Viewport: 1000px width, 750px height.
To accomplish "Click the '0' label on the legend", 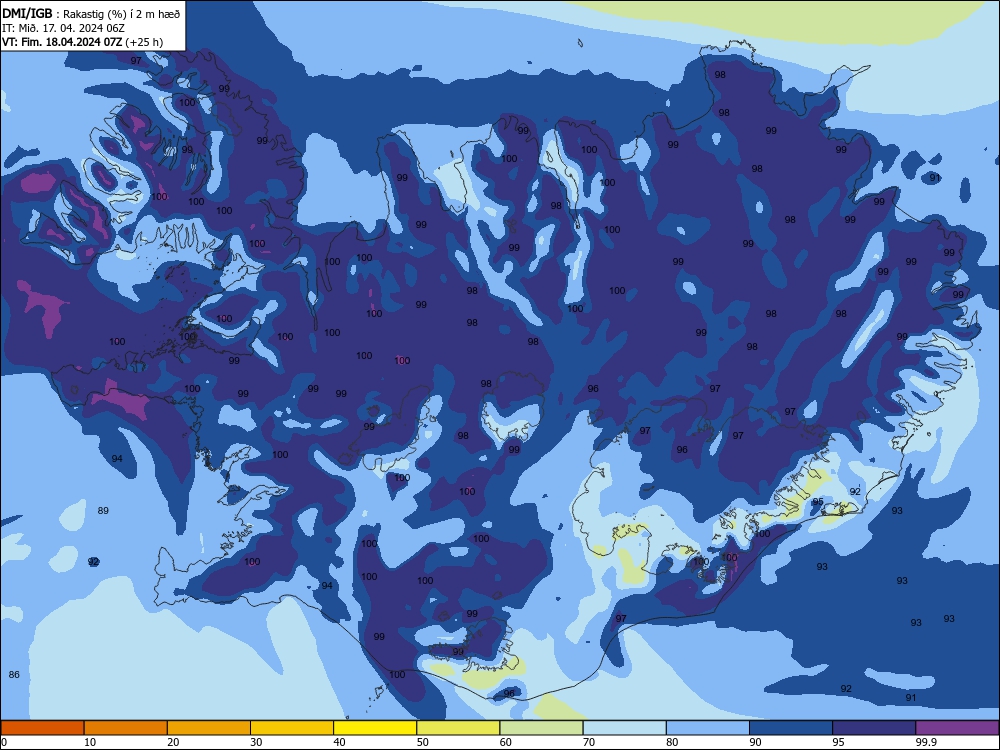I will point(4,742).
